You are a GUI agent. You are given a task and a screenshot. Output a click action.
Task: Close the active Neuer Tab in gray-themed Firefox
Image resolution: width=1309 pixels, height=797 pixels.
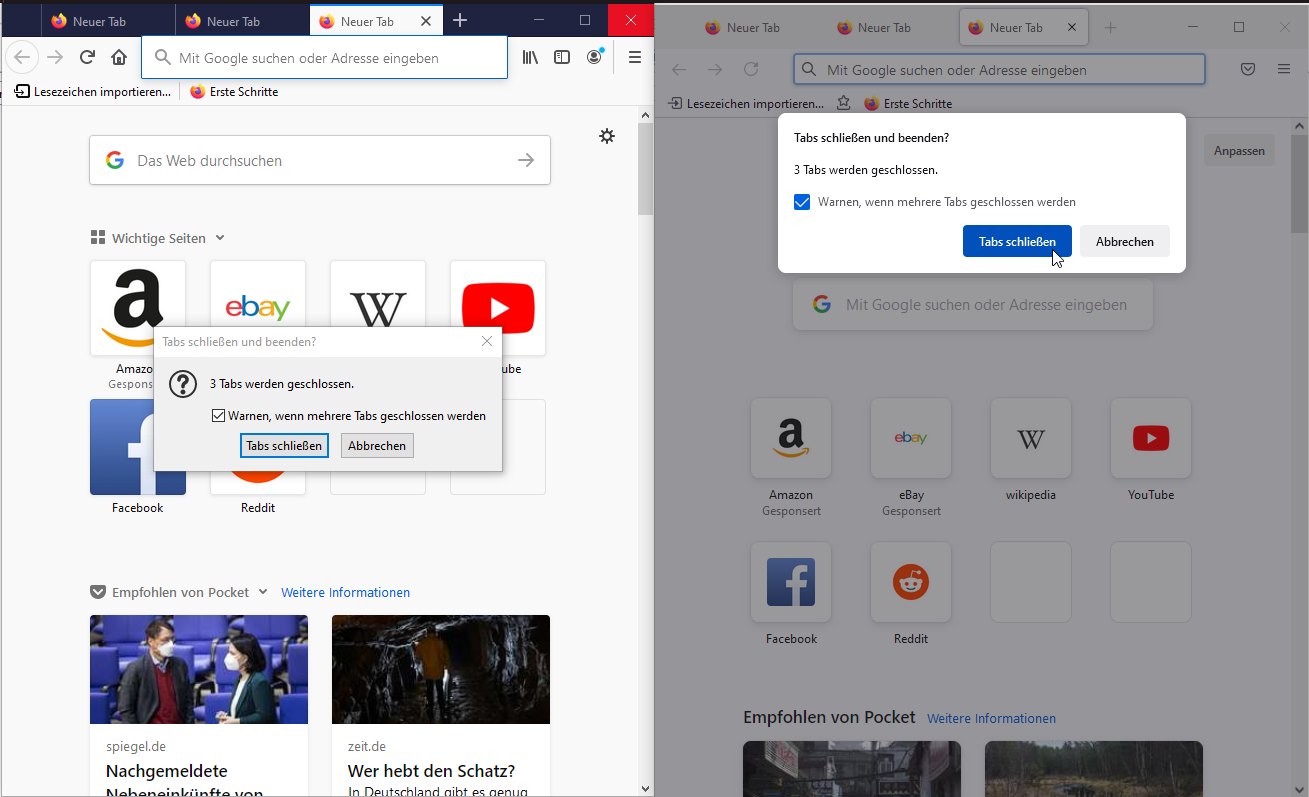(x=1072, y=27)
